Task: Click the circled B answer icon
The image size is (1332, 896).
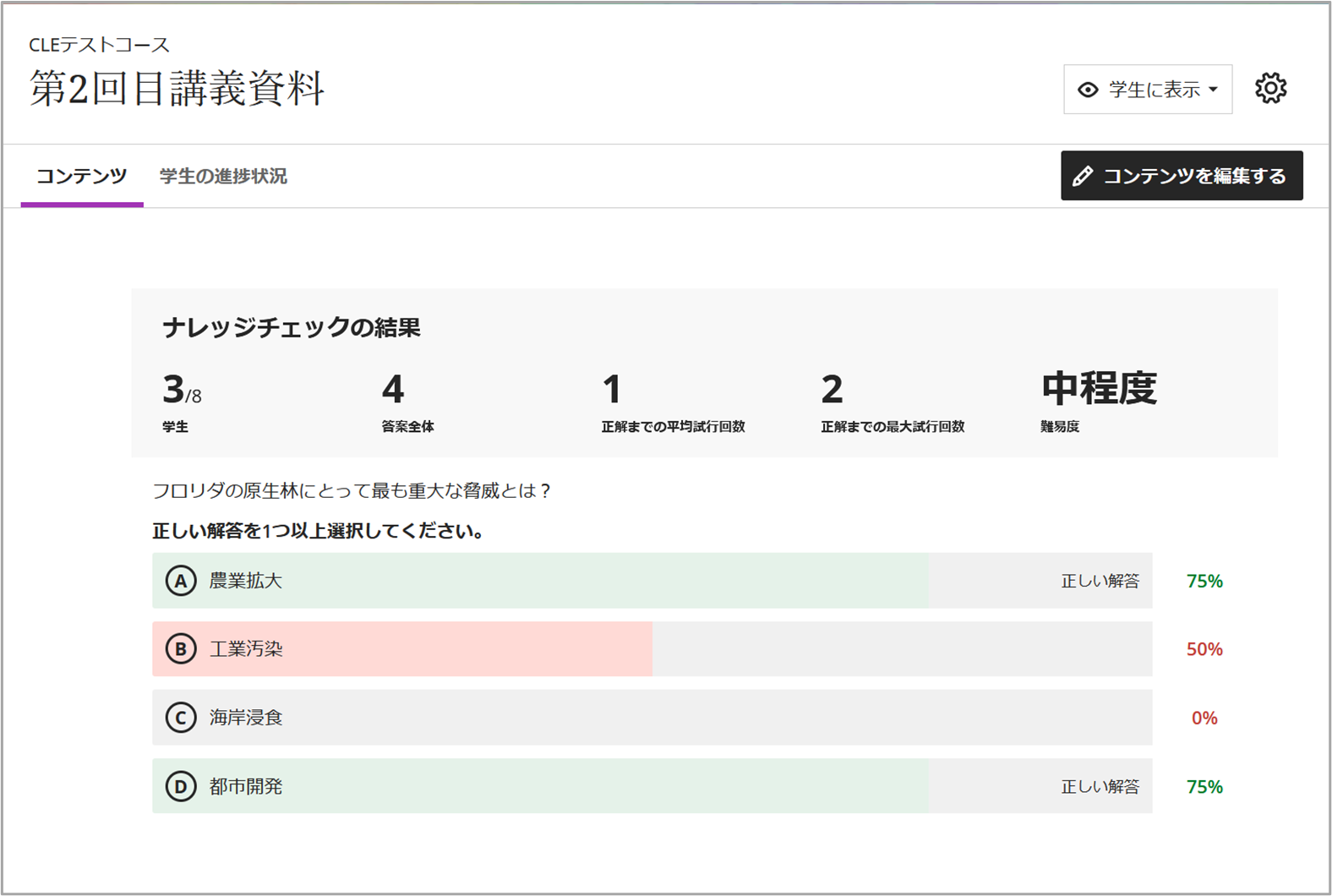Action: 181,649
